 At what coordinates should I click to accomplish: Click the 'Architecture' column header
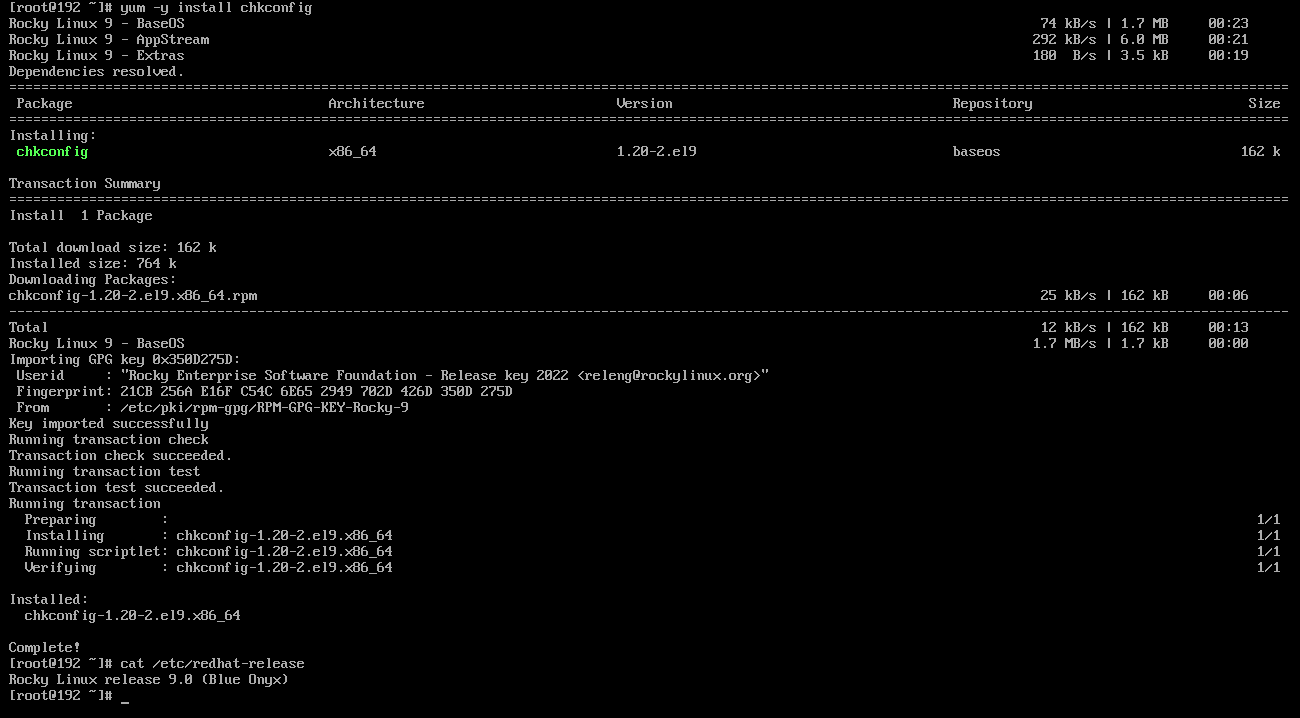tap(376, 104)
